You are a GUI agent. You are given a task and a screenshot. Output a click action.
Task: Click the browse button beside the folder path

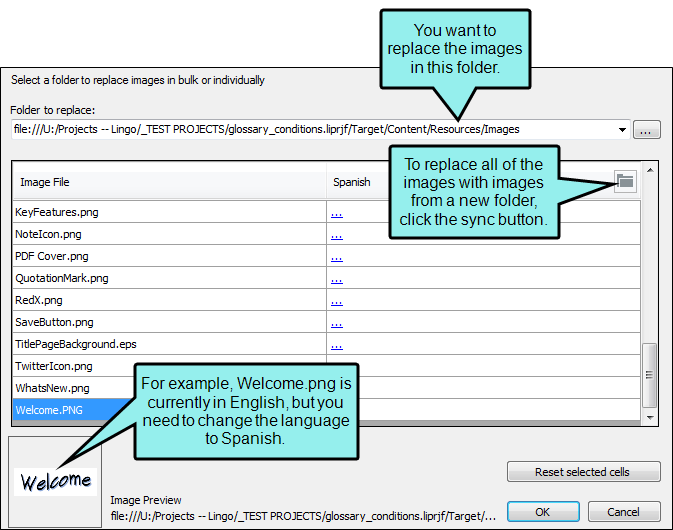pos(646,130)
